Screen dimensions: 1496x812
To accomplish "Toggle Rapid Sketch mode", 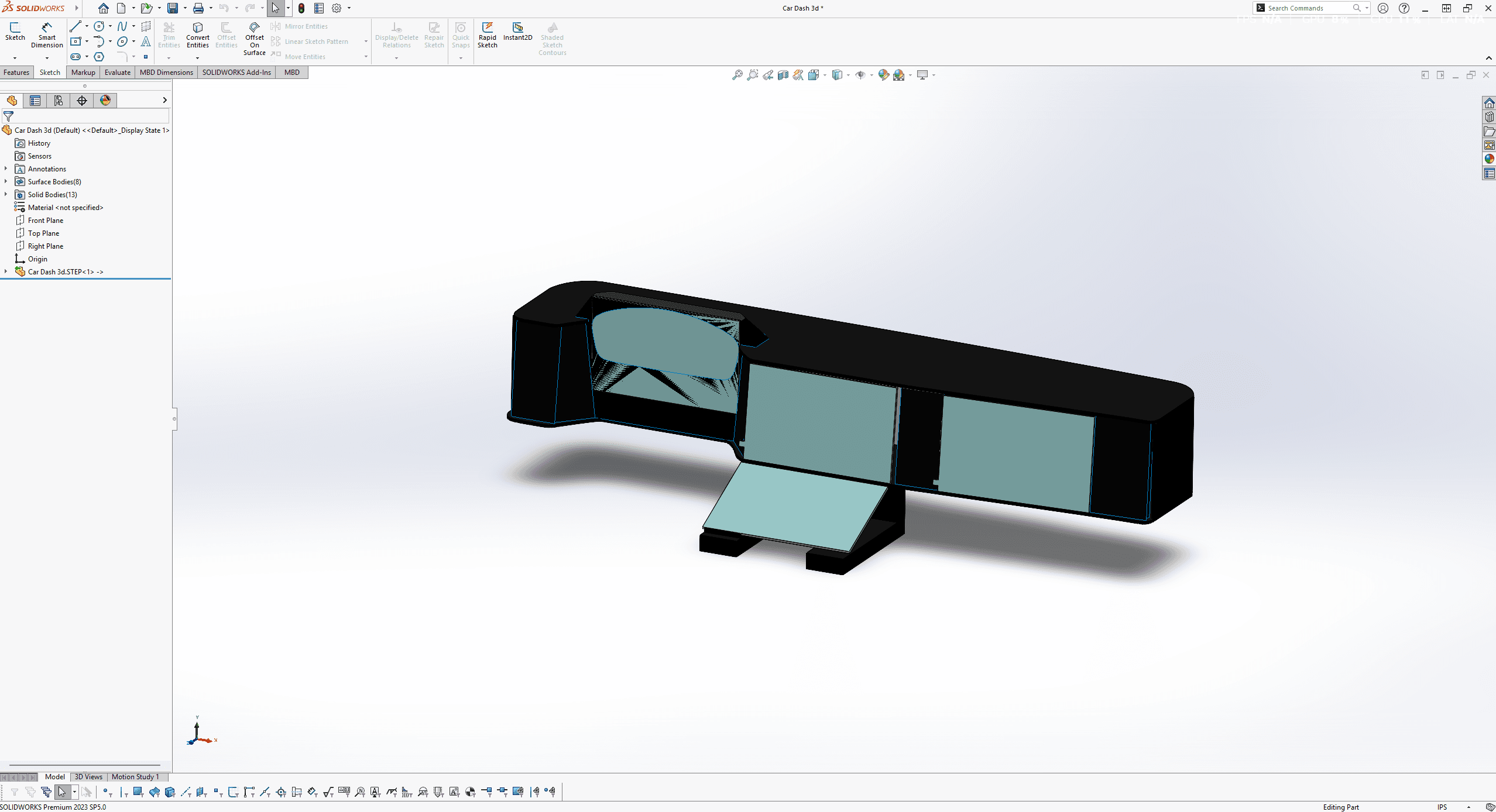I will coord(487,35).
